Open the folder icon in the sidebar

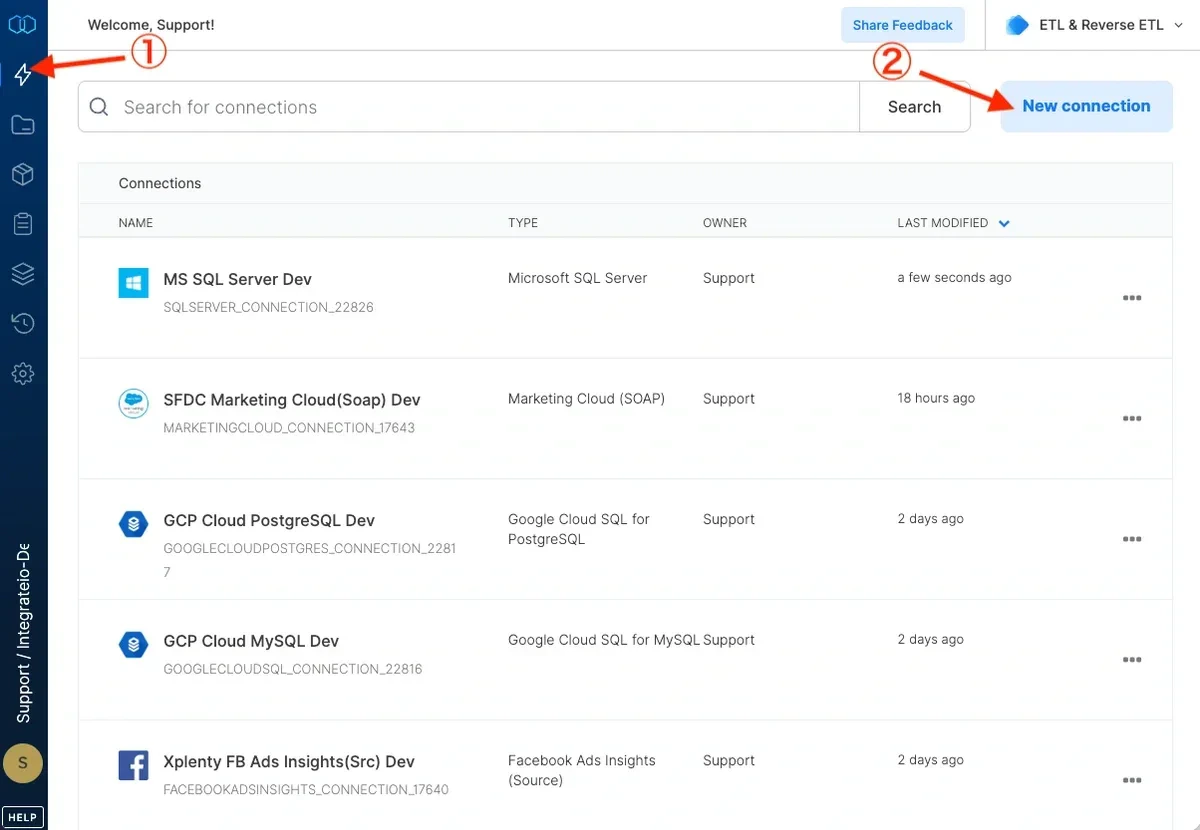pyautogui.click(x=23, y=124)
